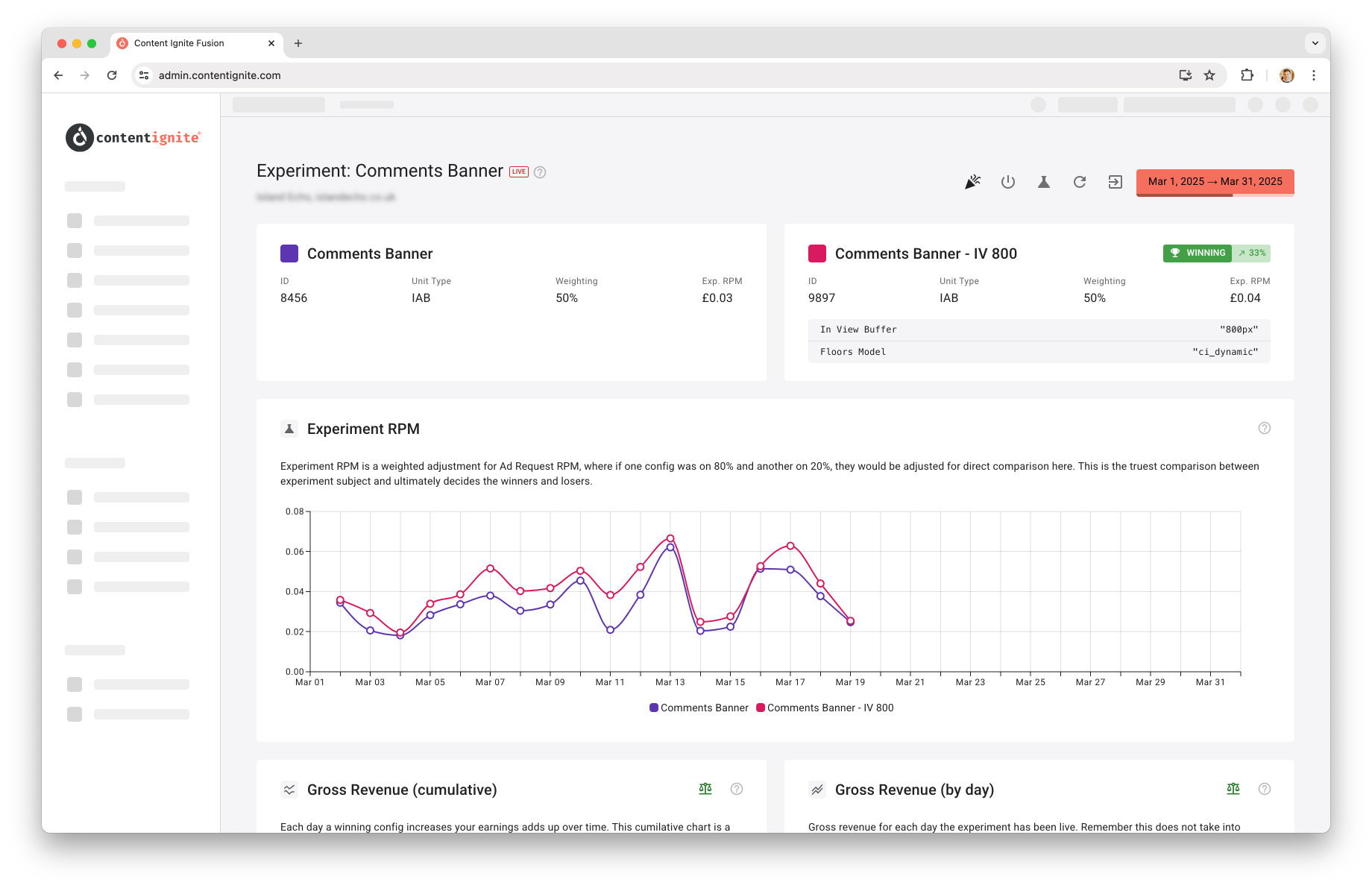This screenshot has height=888, width=1372.
Task: Open the browser Extensions puzzle icon
Action: point(1247,75)
